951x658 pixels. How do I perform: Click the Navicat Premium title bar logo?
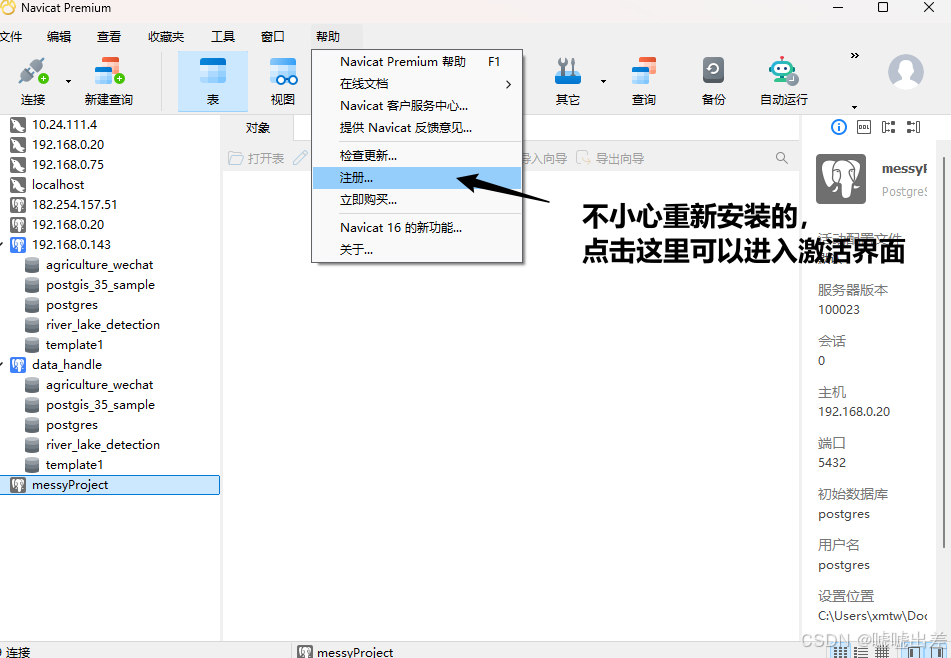[8, 8]
